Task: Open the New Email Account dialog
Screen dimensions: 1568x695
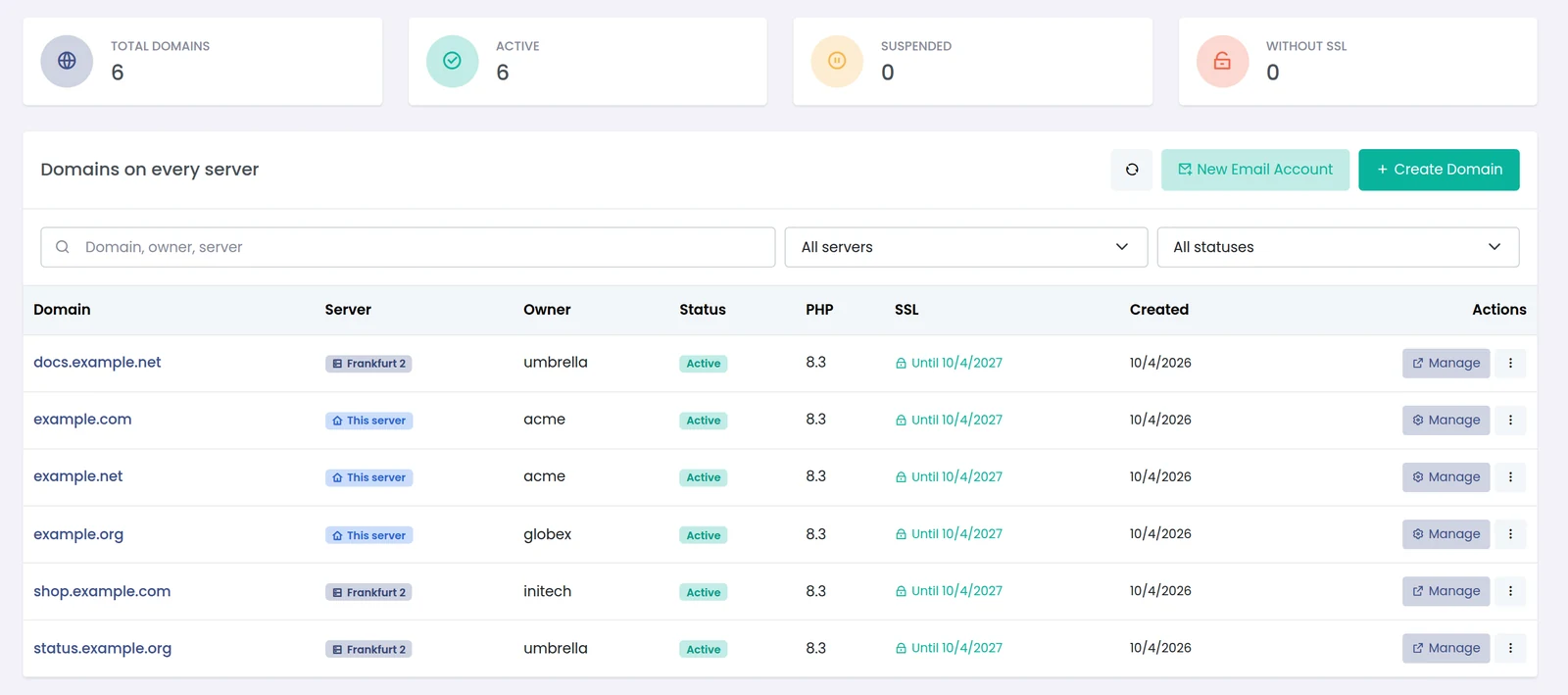Action: click(1255, 170)
